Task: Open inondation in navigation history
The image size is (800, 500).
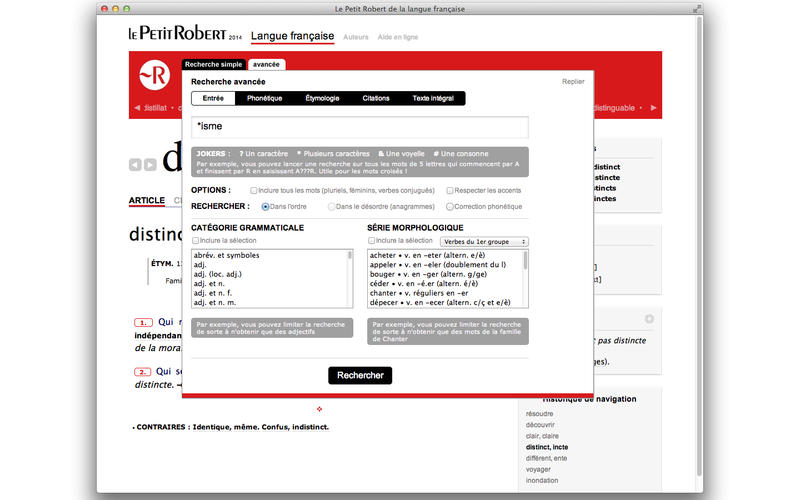Action: click(x=542, y=481)
